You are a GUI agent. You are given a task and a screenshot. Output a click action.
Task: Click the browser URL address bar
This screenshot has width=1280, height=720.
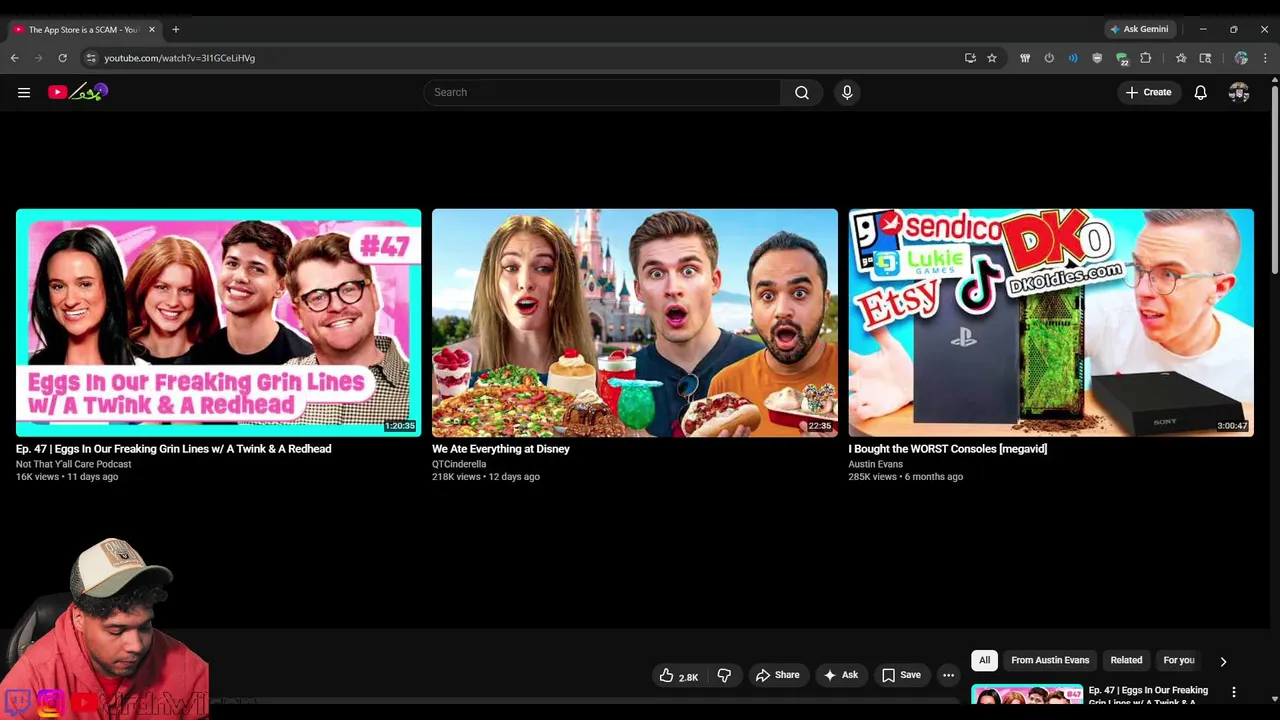tap(520, 58)
